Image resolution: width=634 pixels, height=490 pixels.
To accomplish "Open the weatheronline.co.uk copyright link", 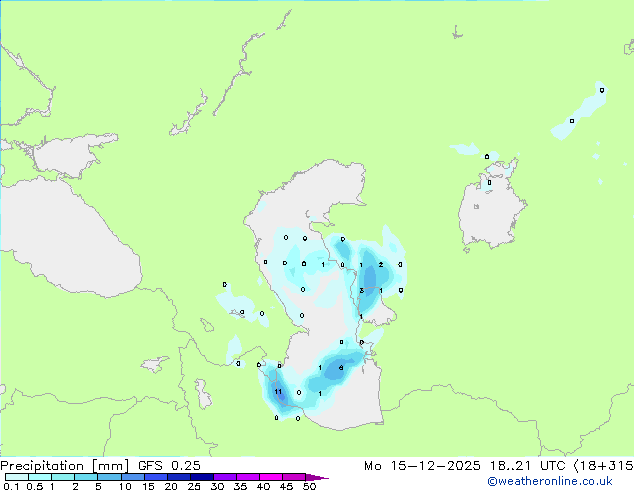I will (550, 481).
